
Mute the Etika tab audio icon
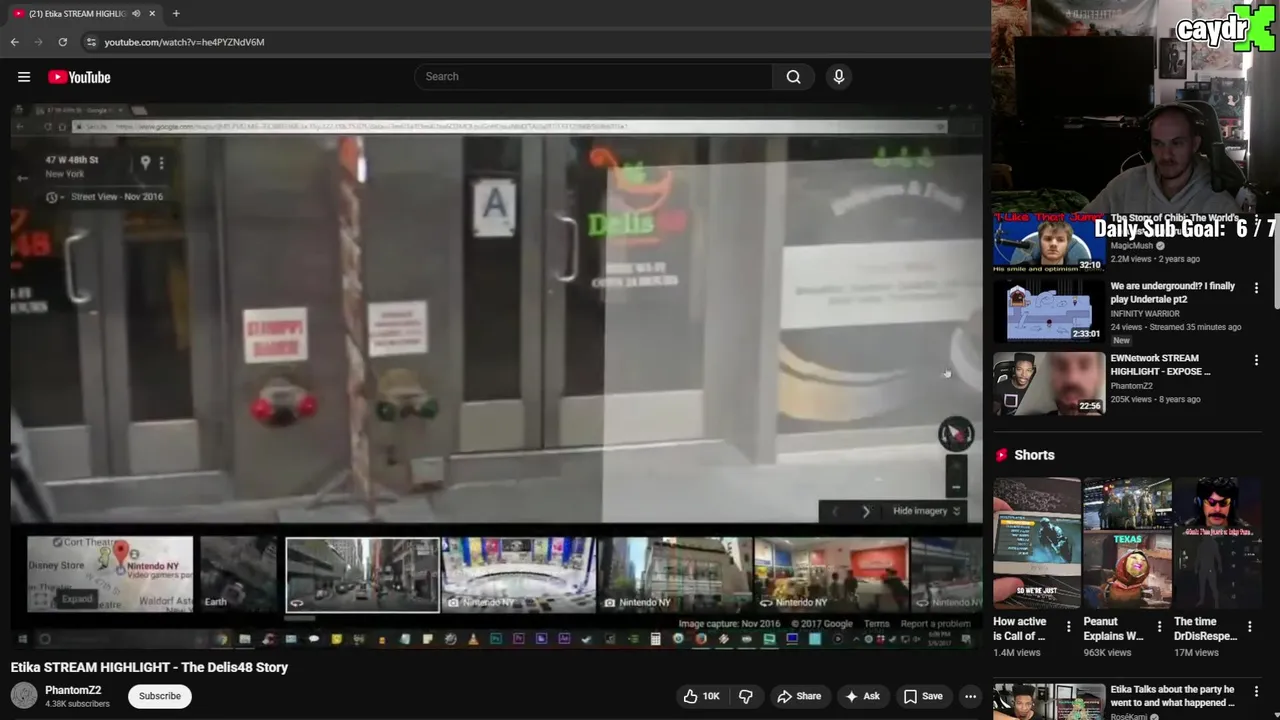pos(136,14)
